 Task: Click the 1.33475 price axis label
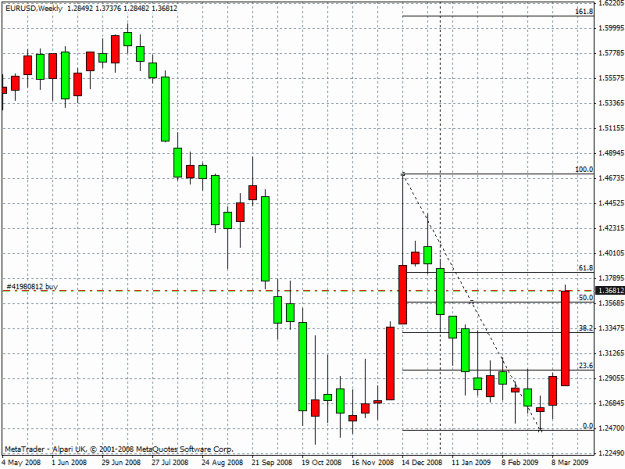[x=611, y=328]
